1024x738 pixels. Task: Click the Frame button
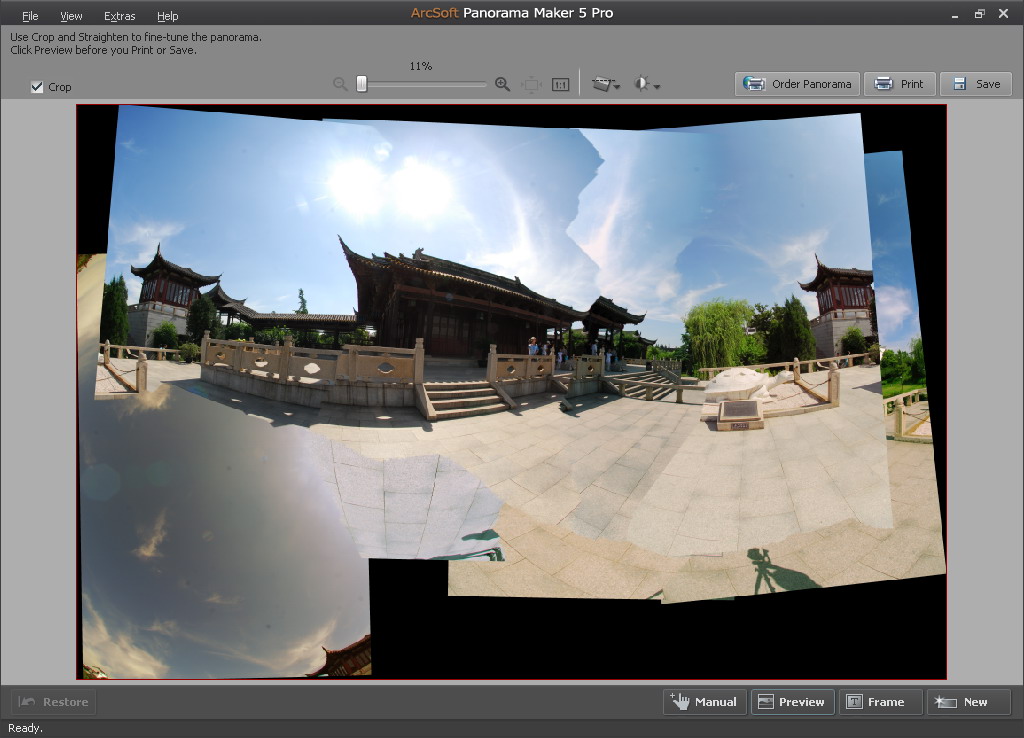(x=876, y=702)
